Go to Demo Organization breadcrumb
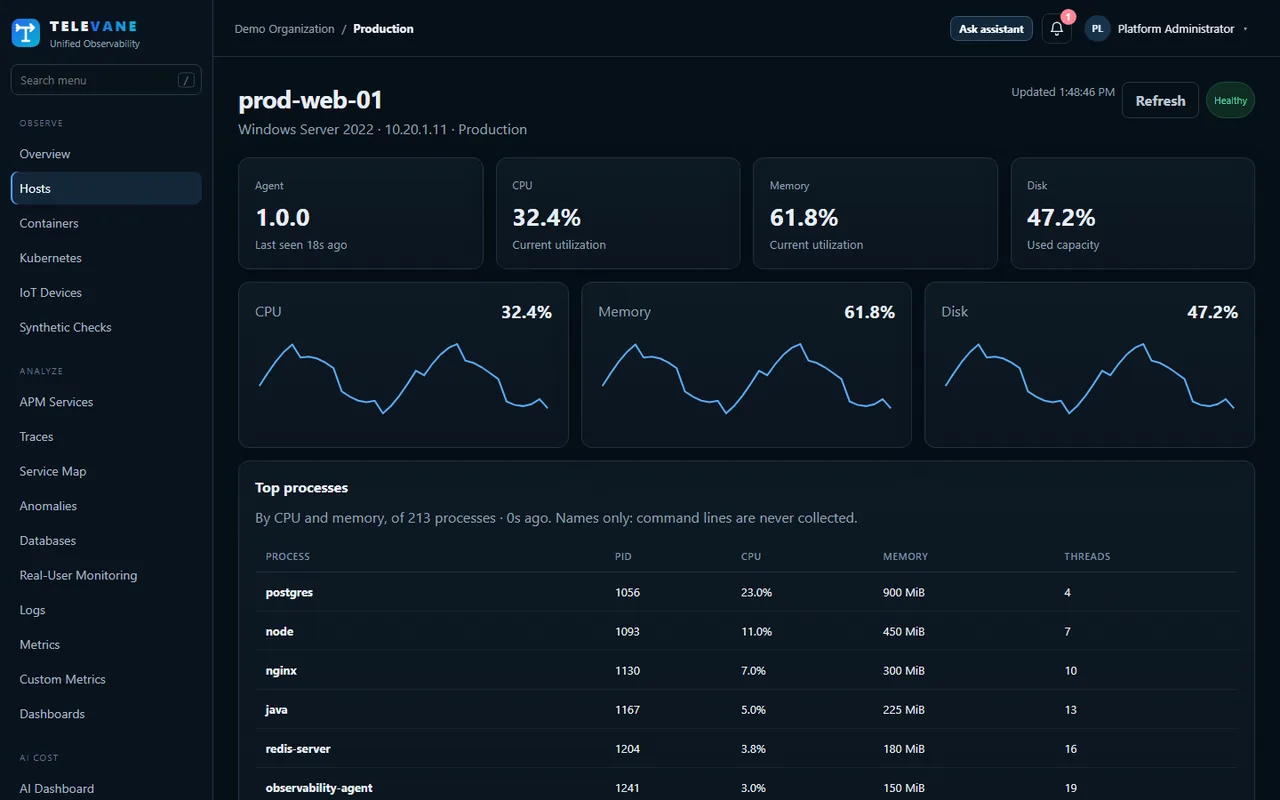 click(x=285, y=29)
